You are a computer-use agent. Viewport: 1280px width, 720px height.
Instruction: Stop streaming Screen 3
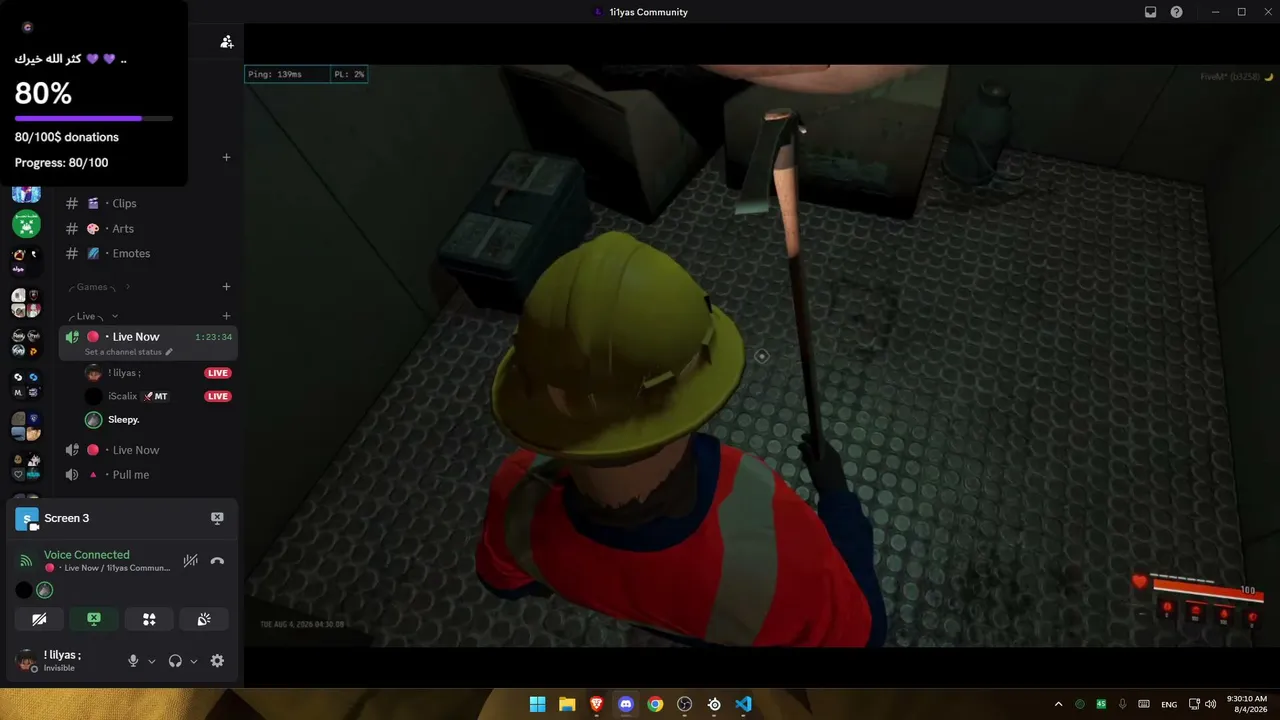coord(217,518)
